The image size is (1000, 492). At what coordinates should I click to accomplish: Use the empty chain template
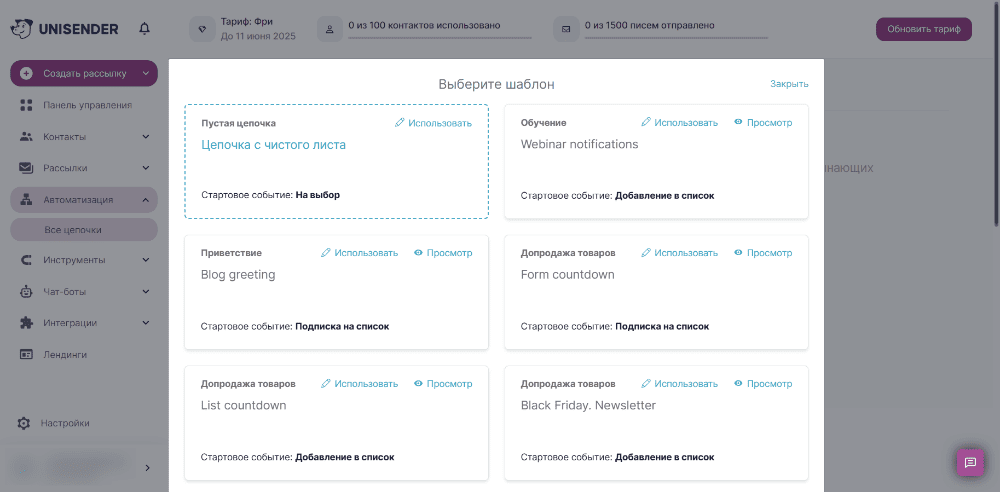(433, 123)
